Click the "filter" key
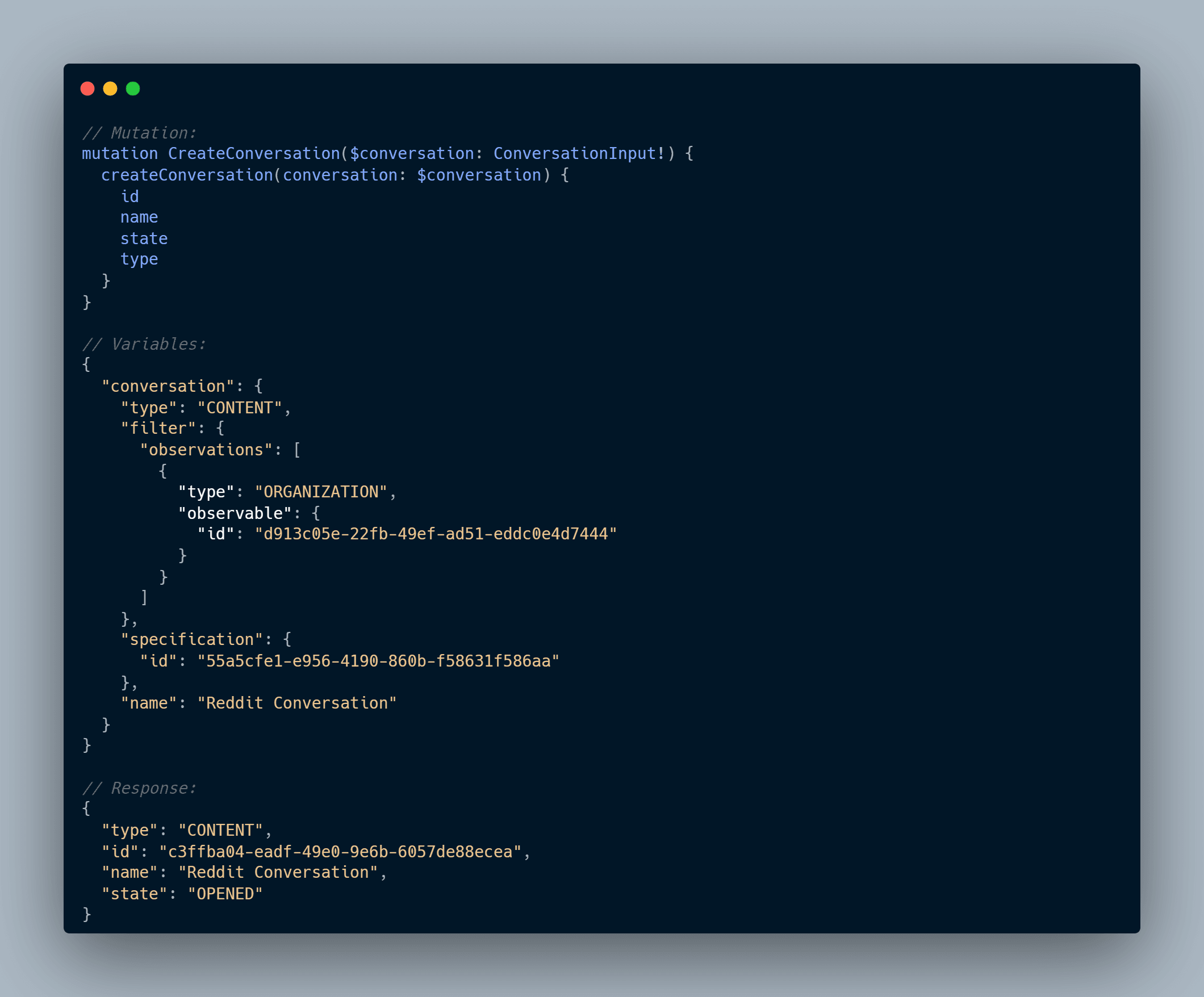 pyautogui.click(x=158, y=428)
